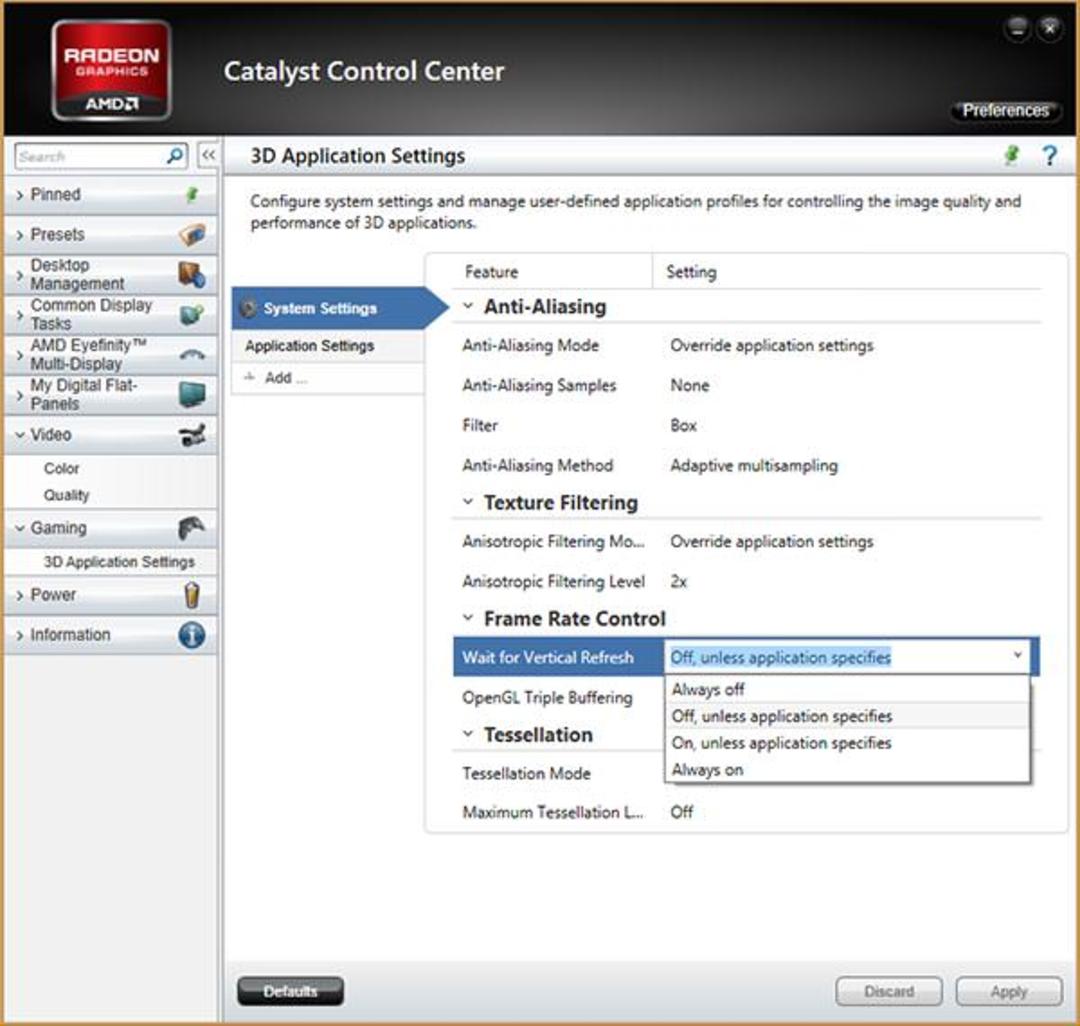This screenshot has height=1026, width=1080.
Task: Open Color under Video
Action: [61, 468]
